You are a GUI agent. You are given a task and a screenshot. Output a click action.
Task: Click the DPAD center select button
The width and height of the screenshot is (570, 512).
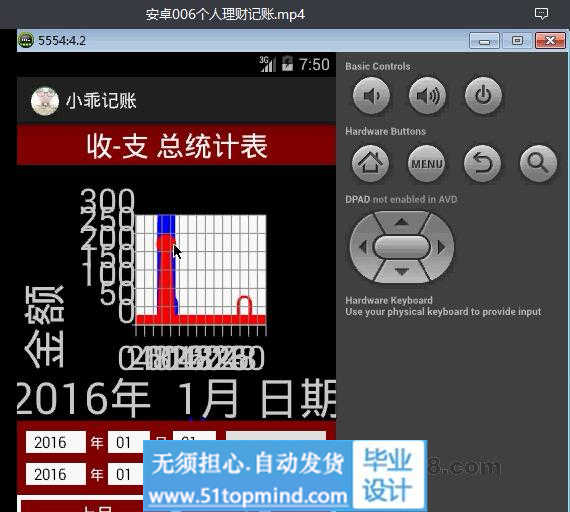pyautogui.click(x=402, y=247)
